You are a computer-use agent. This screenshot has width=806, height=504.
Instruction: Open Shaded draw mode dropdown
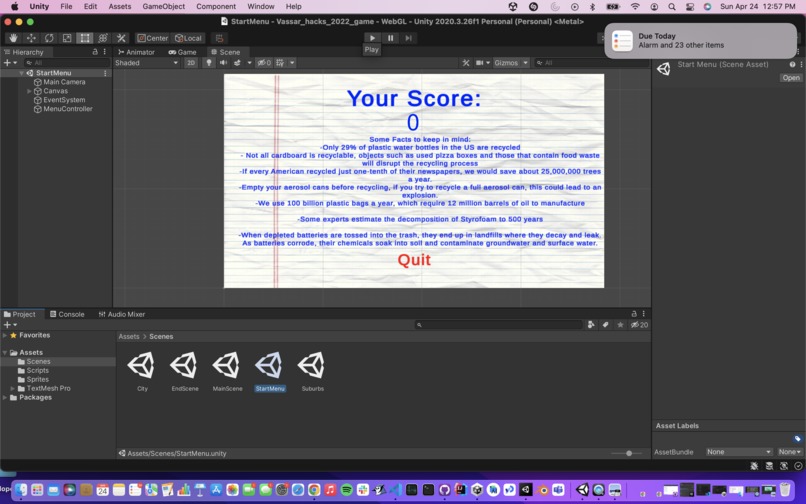(146, 63)
